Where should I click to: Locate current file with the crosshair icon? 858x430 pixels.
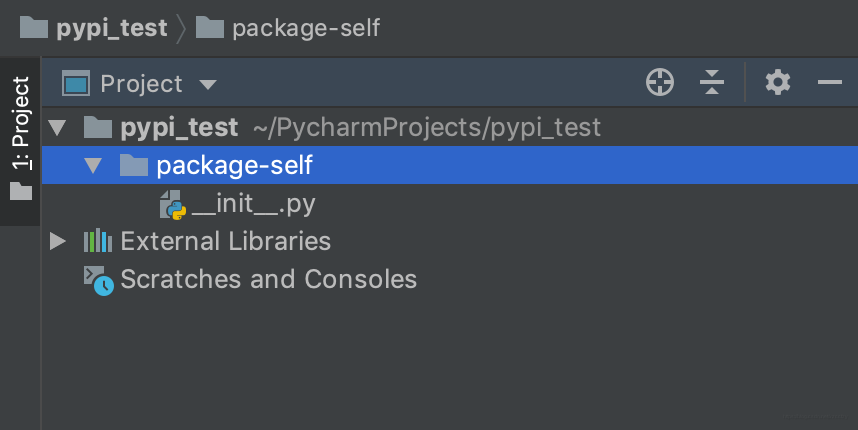tap(660, 83)
